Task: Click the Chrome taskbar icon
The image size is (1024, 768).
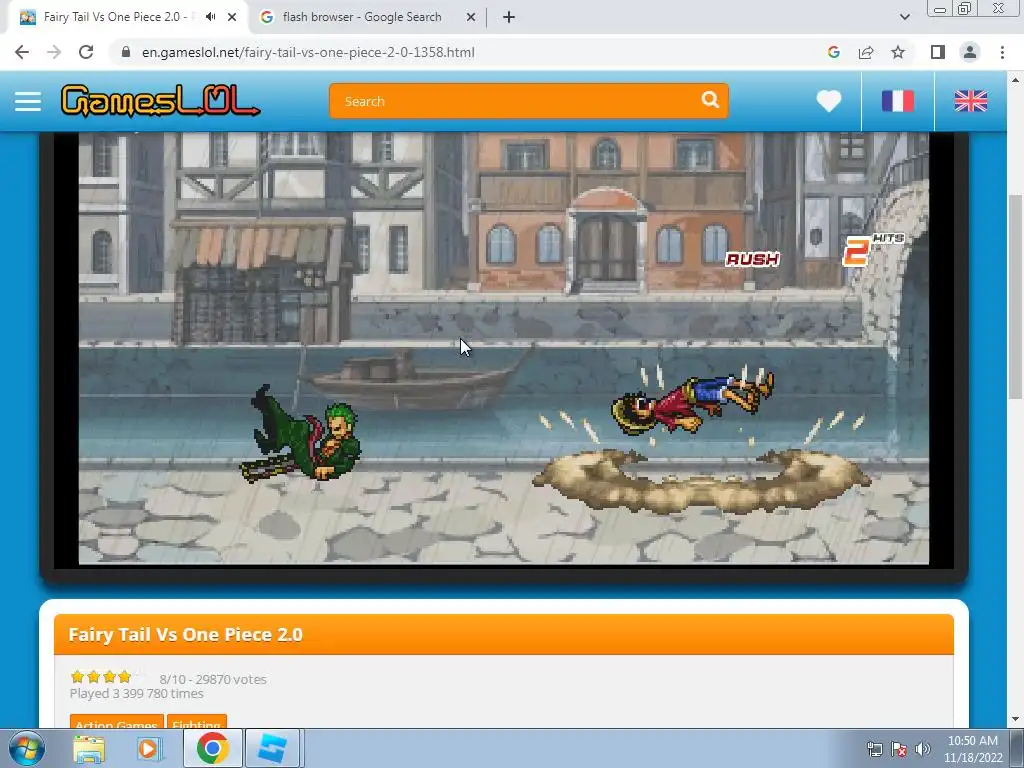Action: [212, 748]
